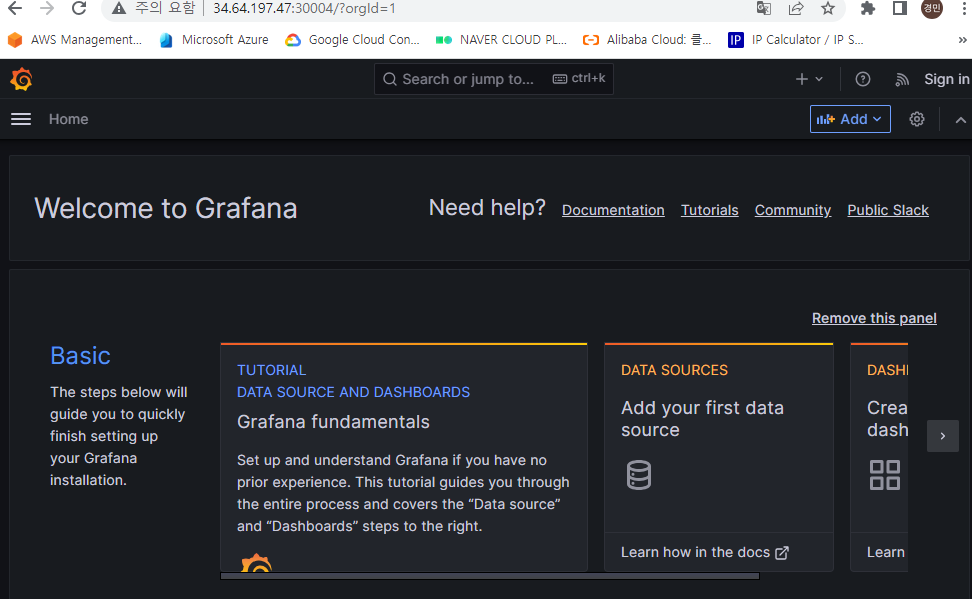Click the user profile avatar
Image resolution: width=972 pixels, height=599 pixels.
click(932, 8)
